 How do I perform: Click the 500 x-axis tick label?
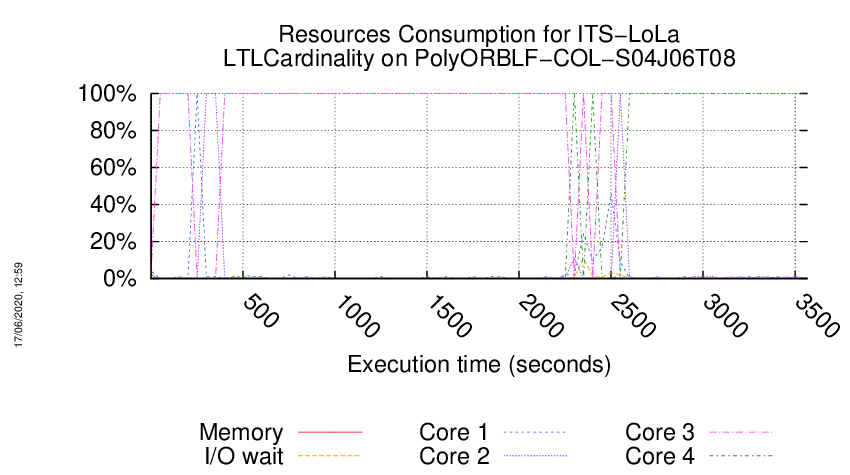pyautogui.click(x=260, y=311)
